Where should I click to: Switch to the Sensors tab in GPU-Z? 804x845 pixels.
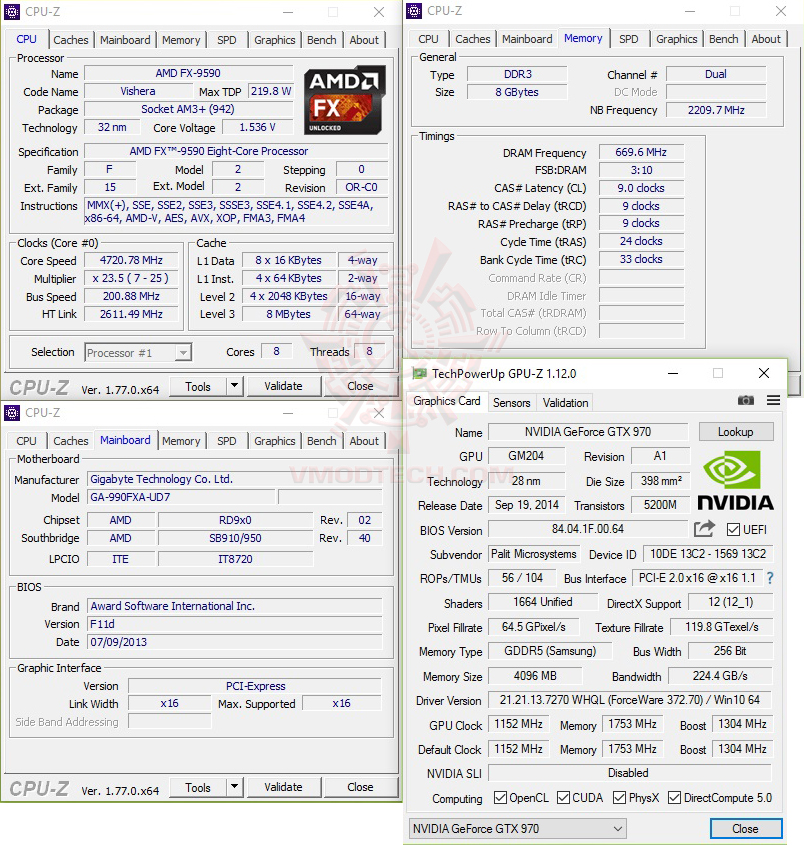click(x=511, y=403)
